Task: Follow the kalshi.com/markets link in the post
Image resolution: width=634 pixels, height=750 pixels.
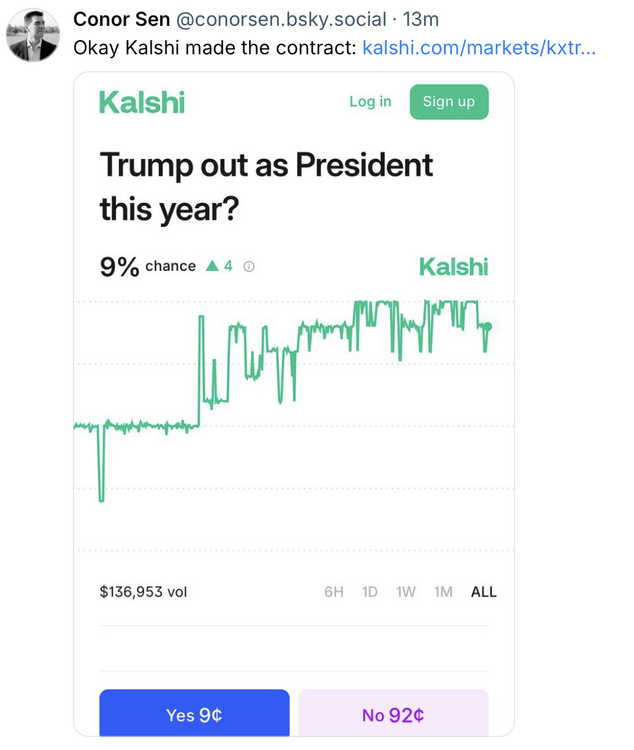Action: (479, 47)
